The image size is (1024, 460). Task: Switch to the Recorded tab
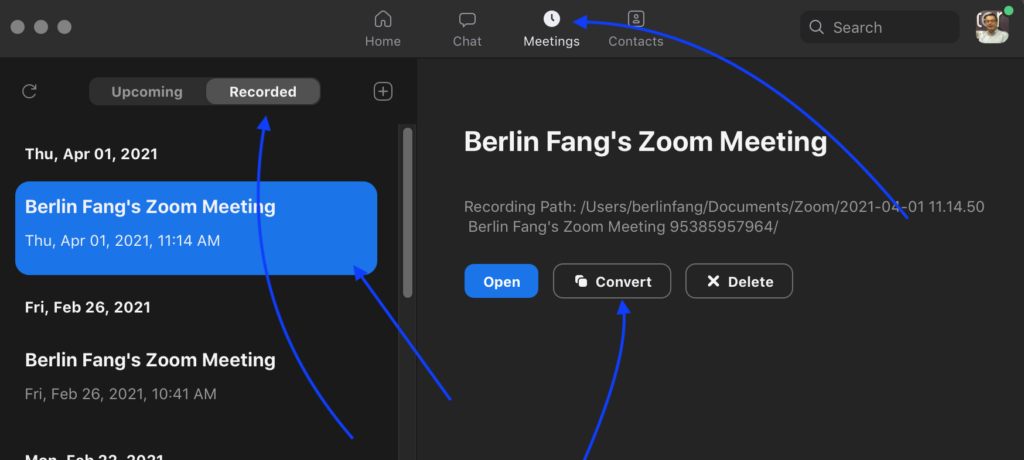263,92
